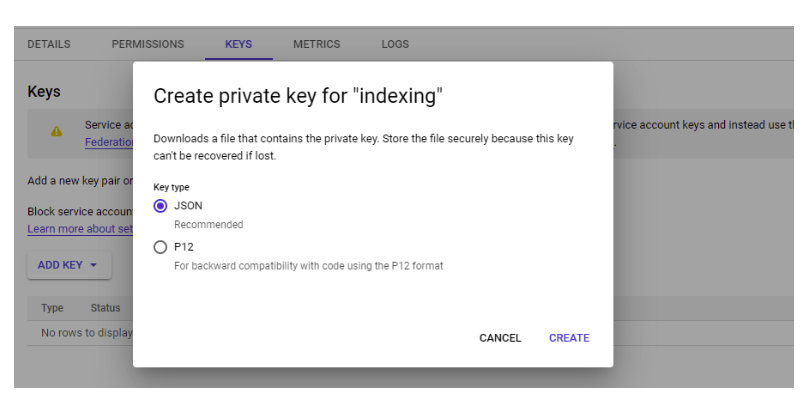809x411 pixels.
Task: Cancel the create private key dialog
Action: (x=500, y=338)
